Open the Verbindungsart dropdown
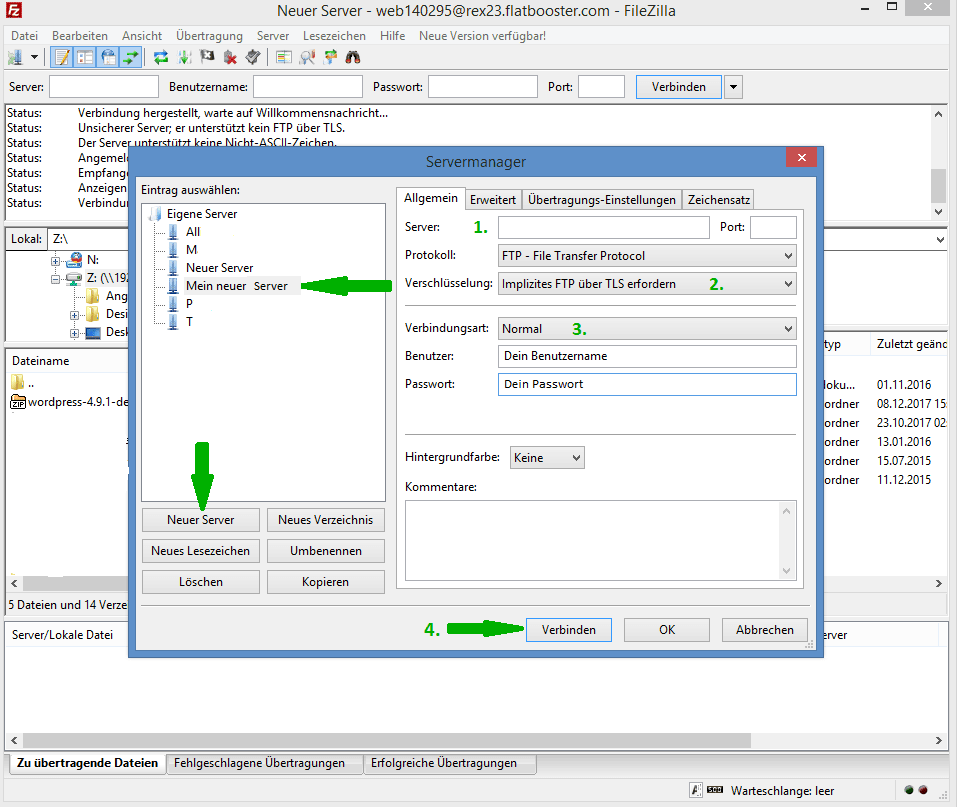This screenshot has height=807, width=957. (x=647, y=329)
